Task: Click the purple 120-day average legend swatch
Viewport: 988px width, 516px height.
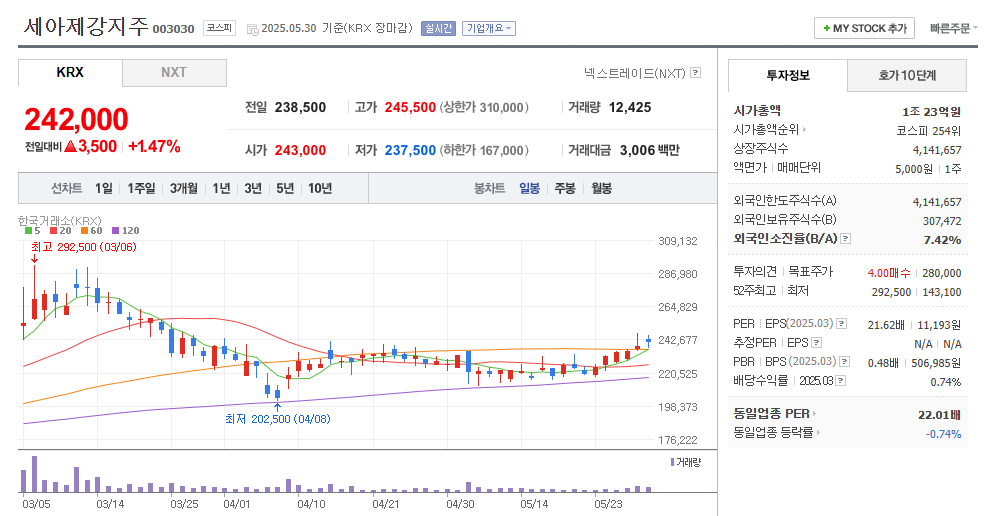Action: 115,231
